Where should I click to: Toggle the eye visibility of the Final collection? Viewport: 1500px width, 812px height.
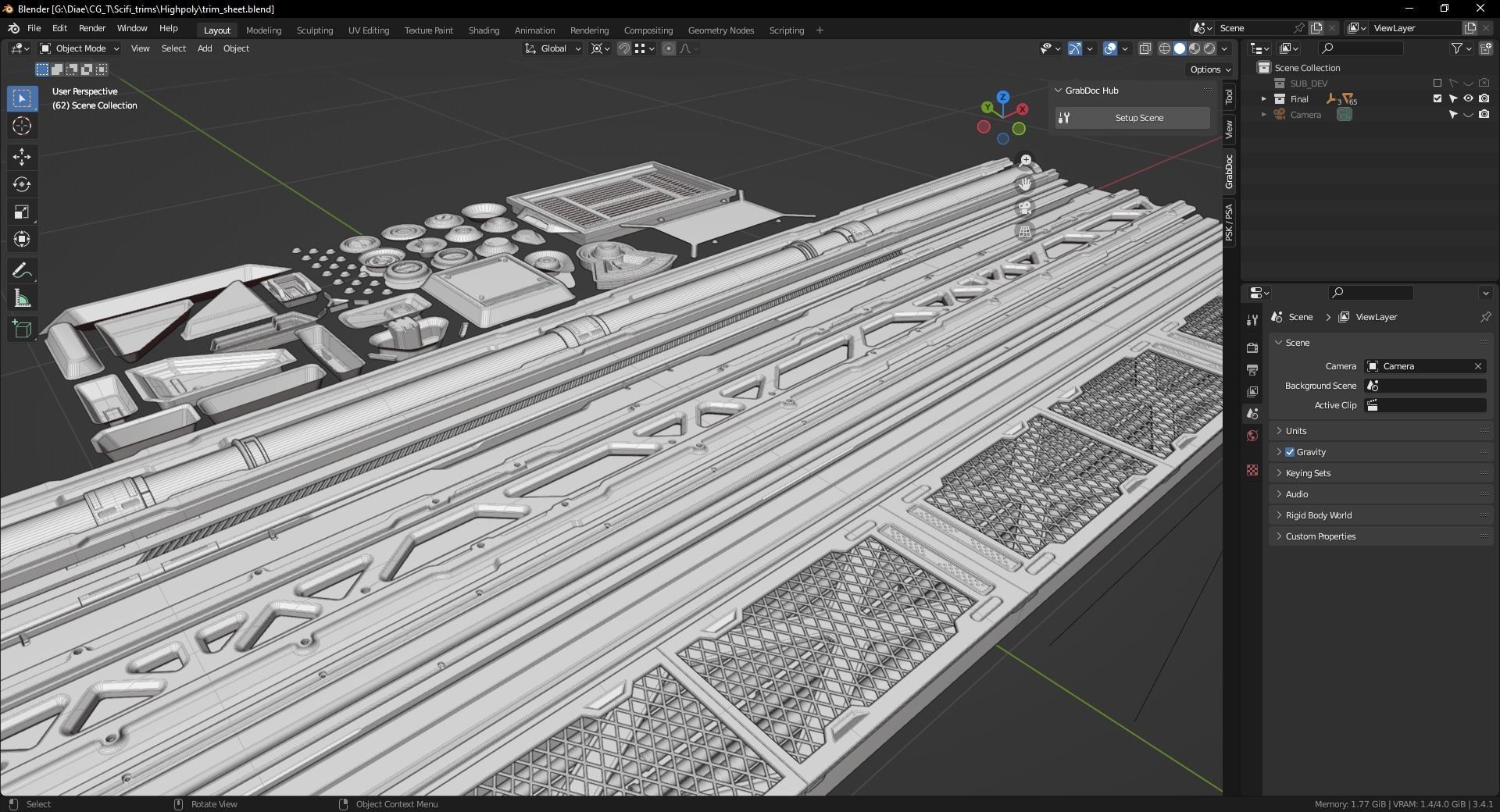point(1469,98)
